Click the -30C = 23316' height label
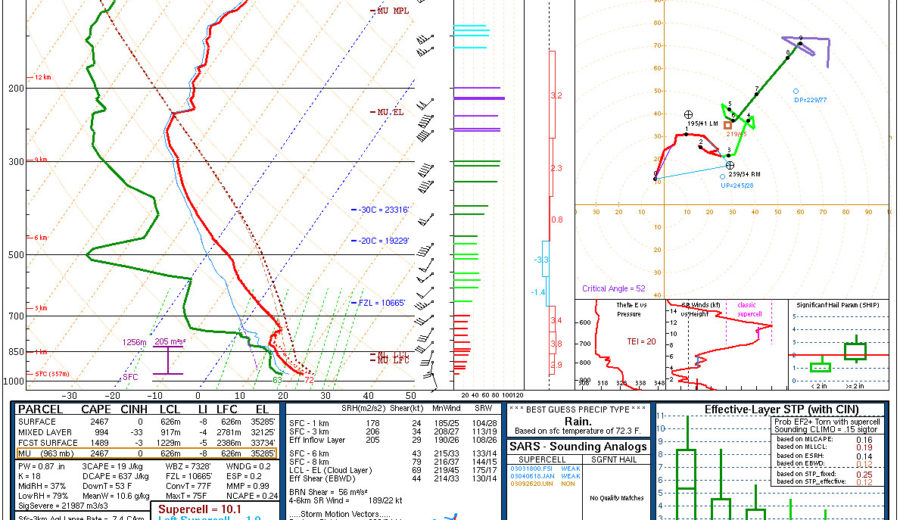Viewport: 900px width, 520px height. pyautogui.click(x=380, y=210)
